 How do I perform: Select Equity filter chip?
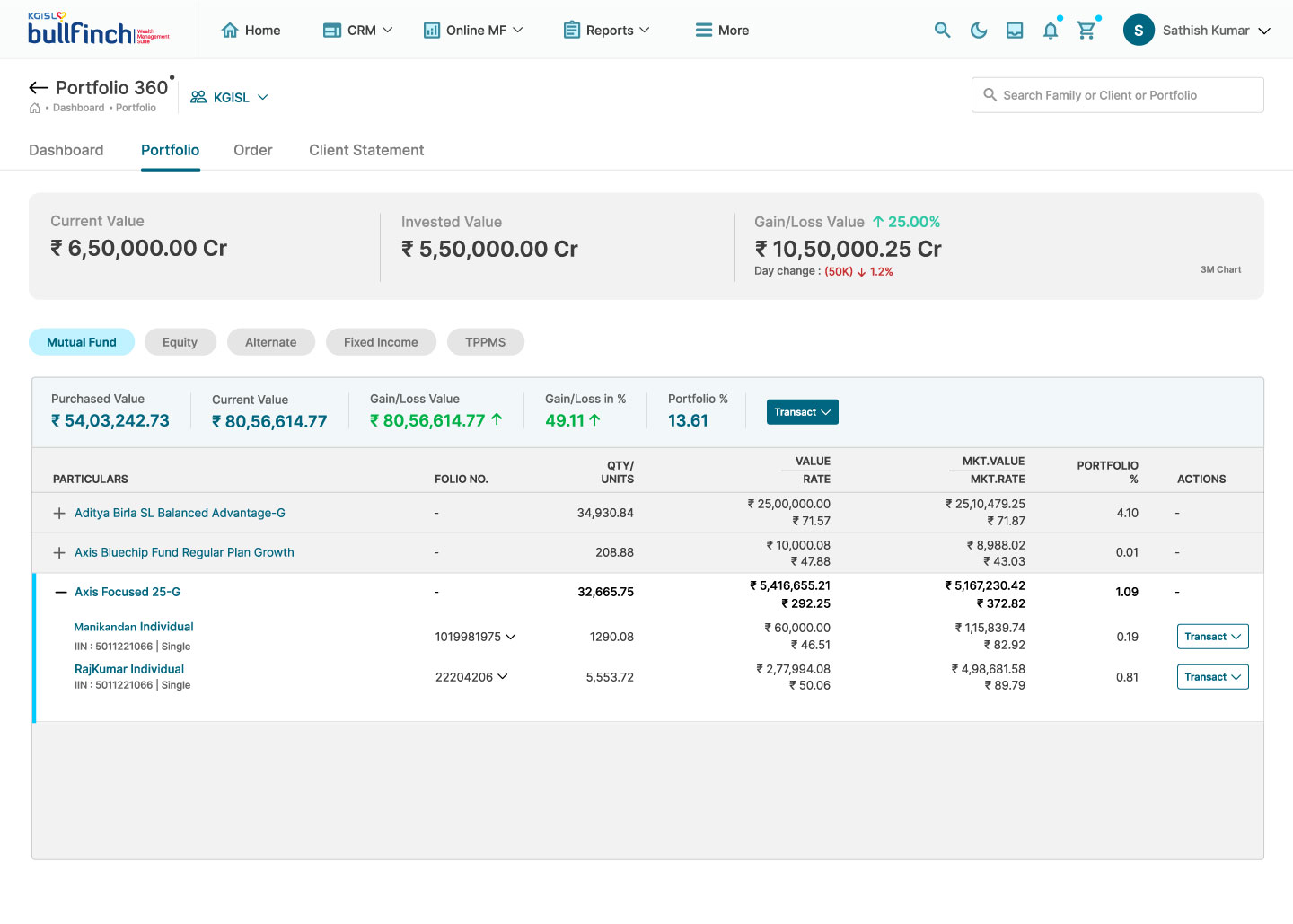point(180,342)
